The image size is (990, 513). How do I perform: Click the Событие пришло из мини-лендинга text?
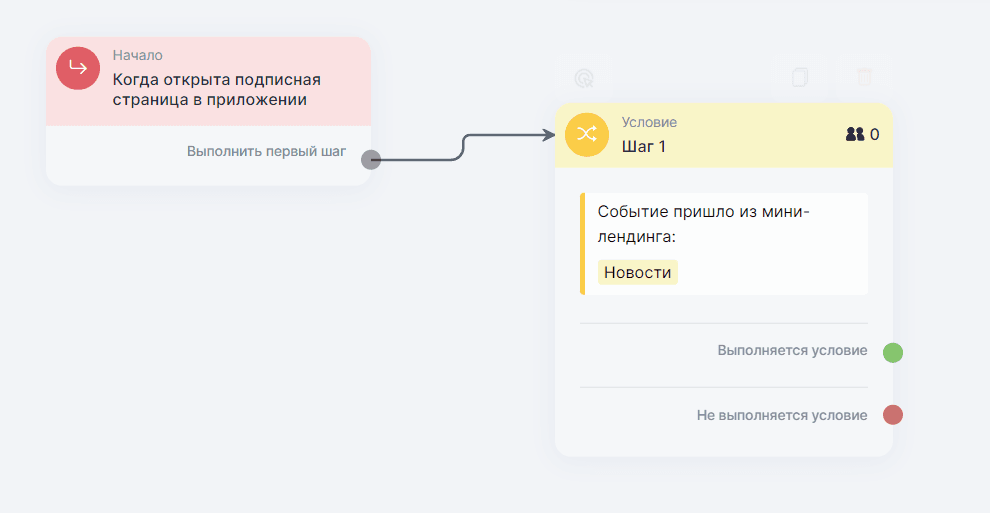(702, 225)
